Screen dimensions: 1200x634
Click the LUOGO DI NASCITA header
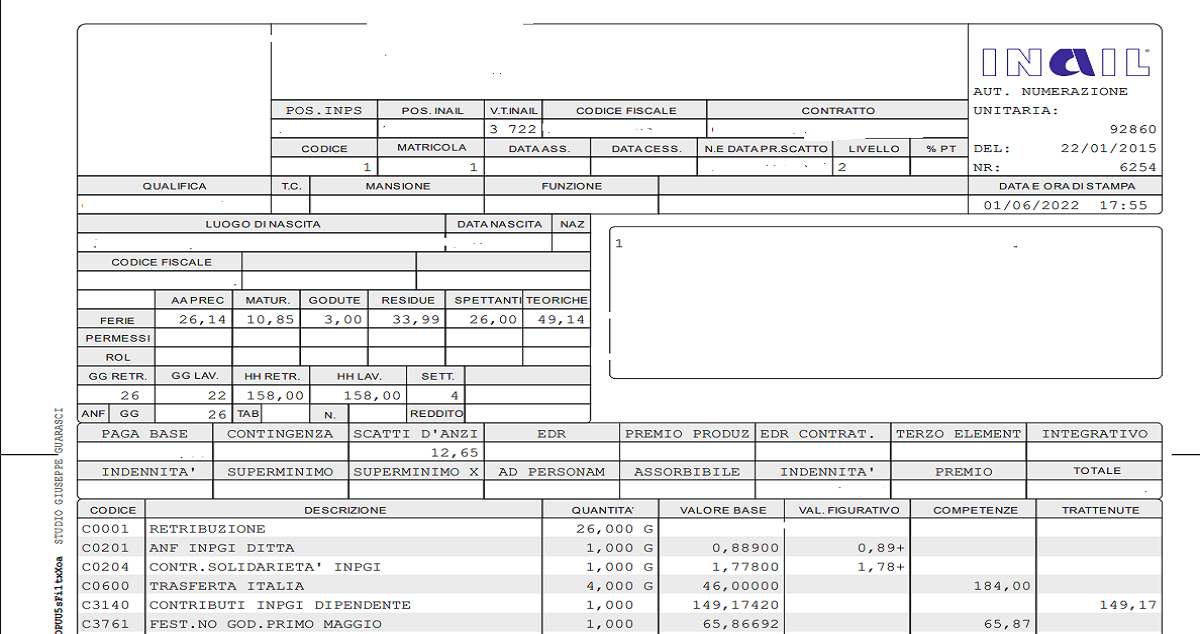263,224
